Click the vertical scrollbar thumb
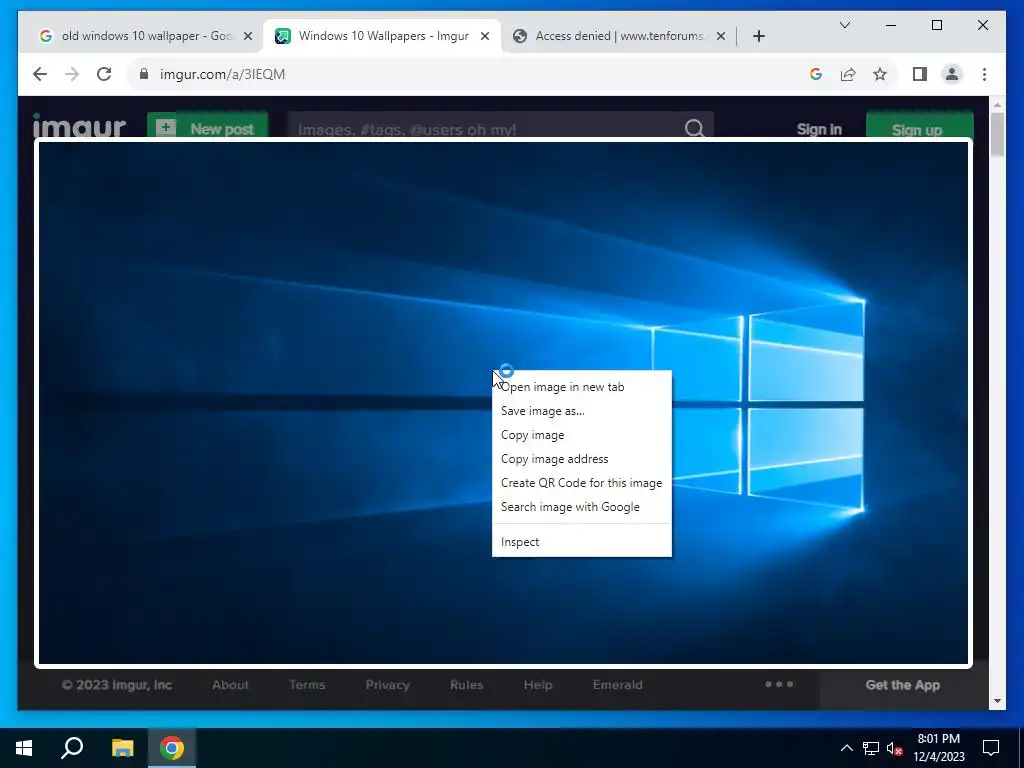This screenshot has height=768, width=1024. (997, 135)
